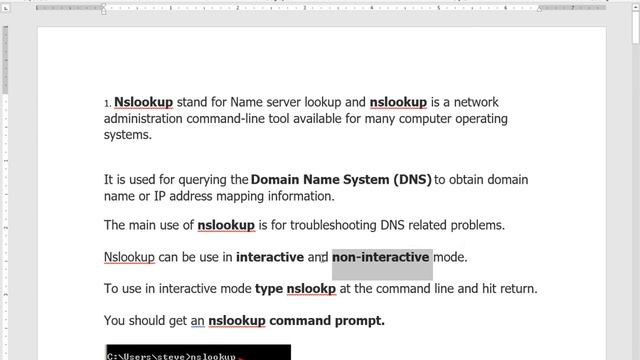The height and width of the screenshot is (360, 640).
Task: Click the words 'DNS related problems.'
Action: click(442, 225)
